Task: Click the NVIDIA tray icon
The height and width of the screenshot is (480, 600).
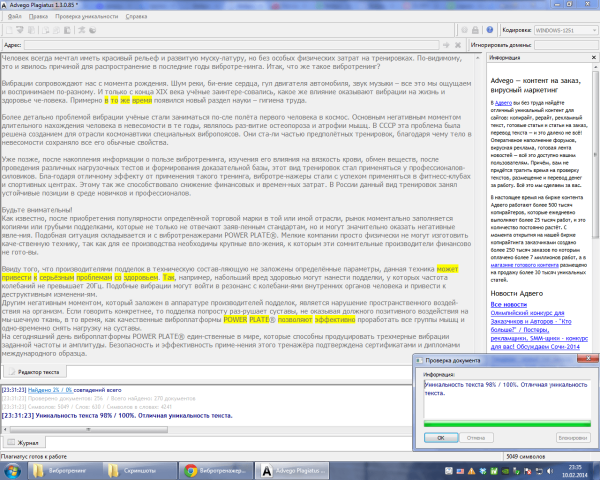Action: (x=505, y=471)
